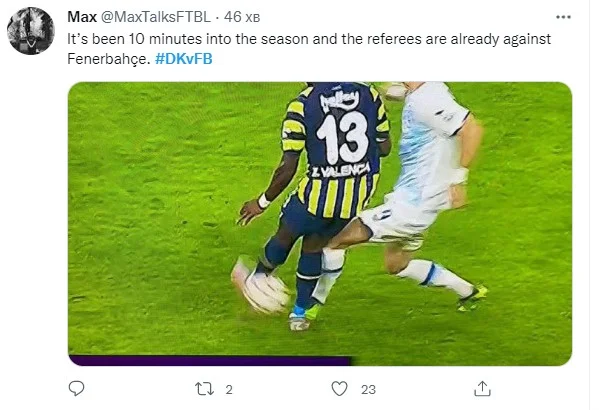Visit the @MaxTalksFTBL handle link
The image size is (599, 410).
point(155,17)
